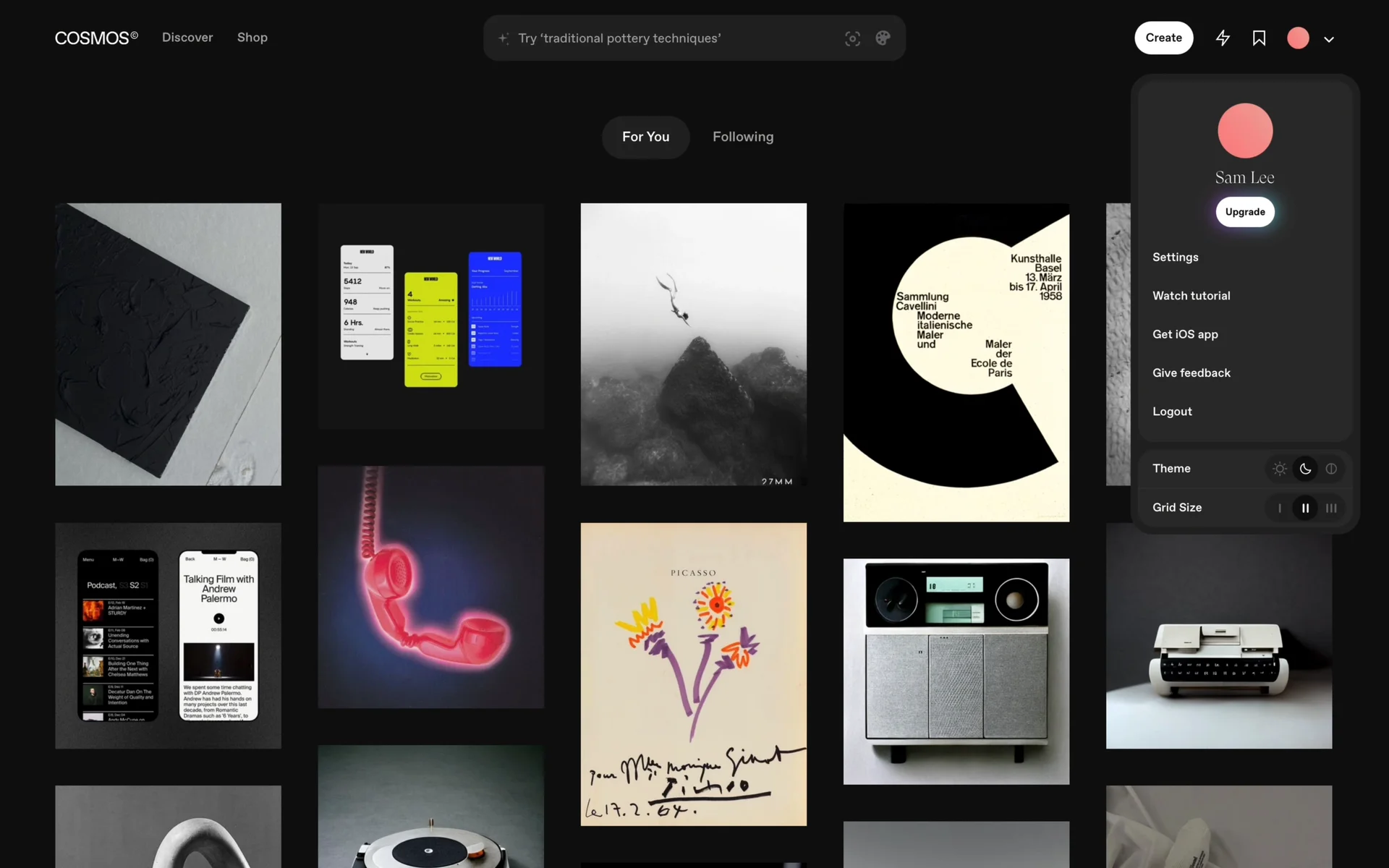
Task: Open Settings from account menu
Action: 1175,258
